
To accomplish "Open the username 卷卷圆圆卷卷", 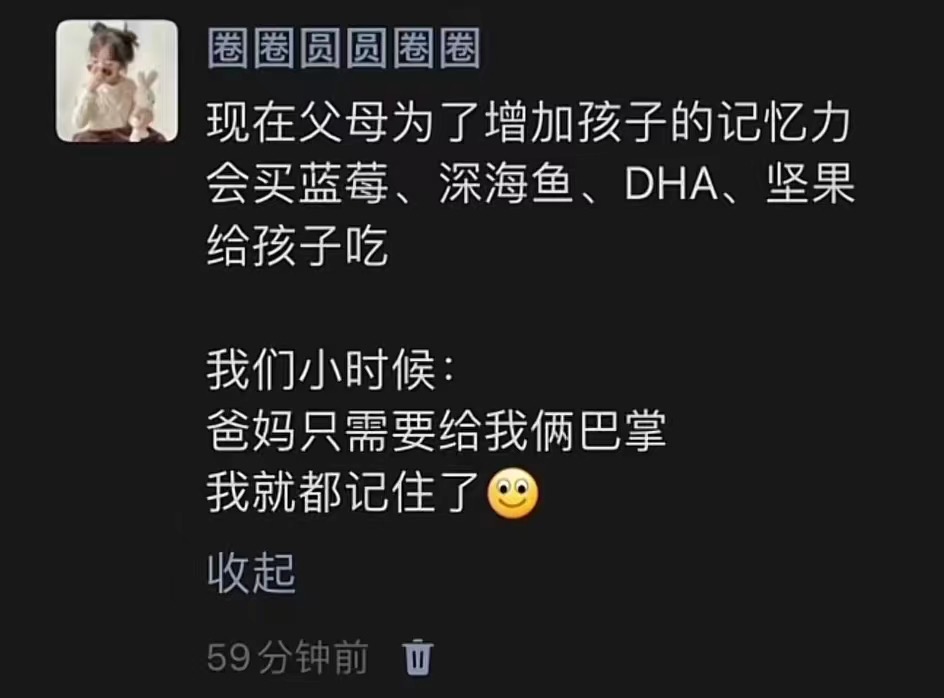I will [344, 48].
